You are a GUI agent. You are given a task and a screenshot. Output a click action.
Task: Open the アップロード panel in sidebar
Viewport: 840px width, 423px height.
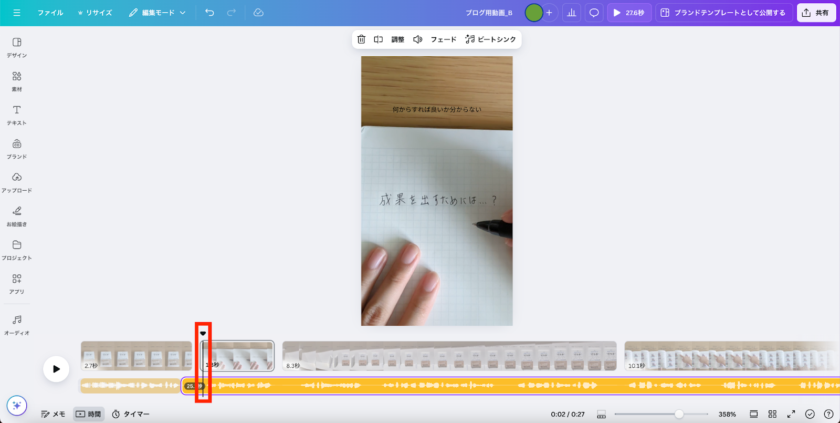16,181
